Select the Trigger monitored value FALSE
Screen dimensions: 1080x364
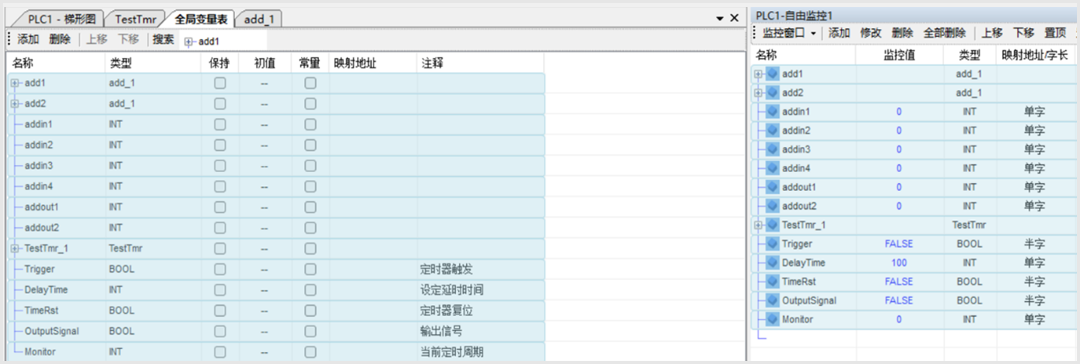[x=899, y=243]
